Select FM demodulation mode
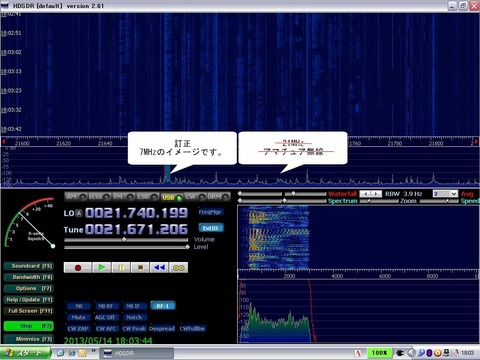480x360 pixels. pos(123,197)
